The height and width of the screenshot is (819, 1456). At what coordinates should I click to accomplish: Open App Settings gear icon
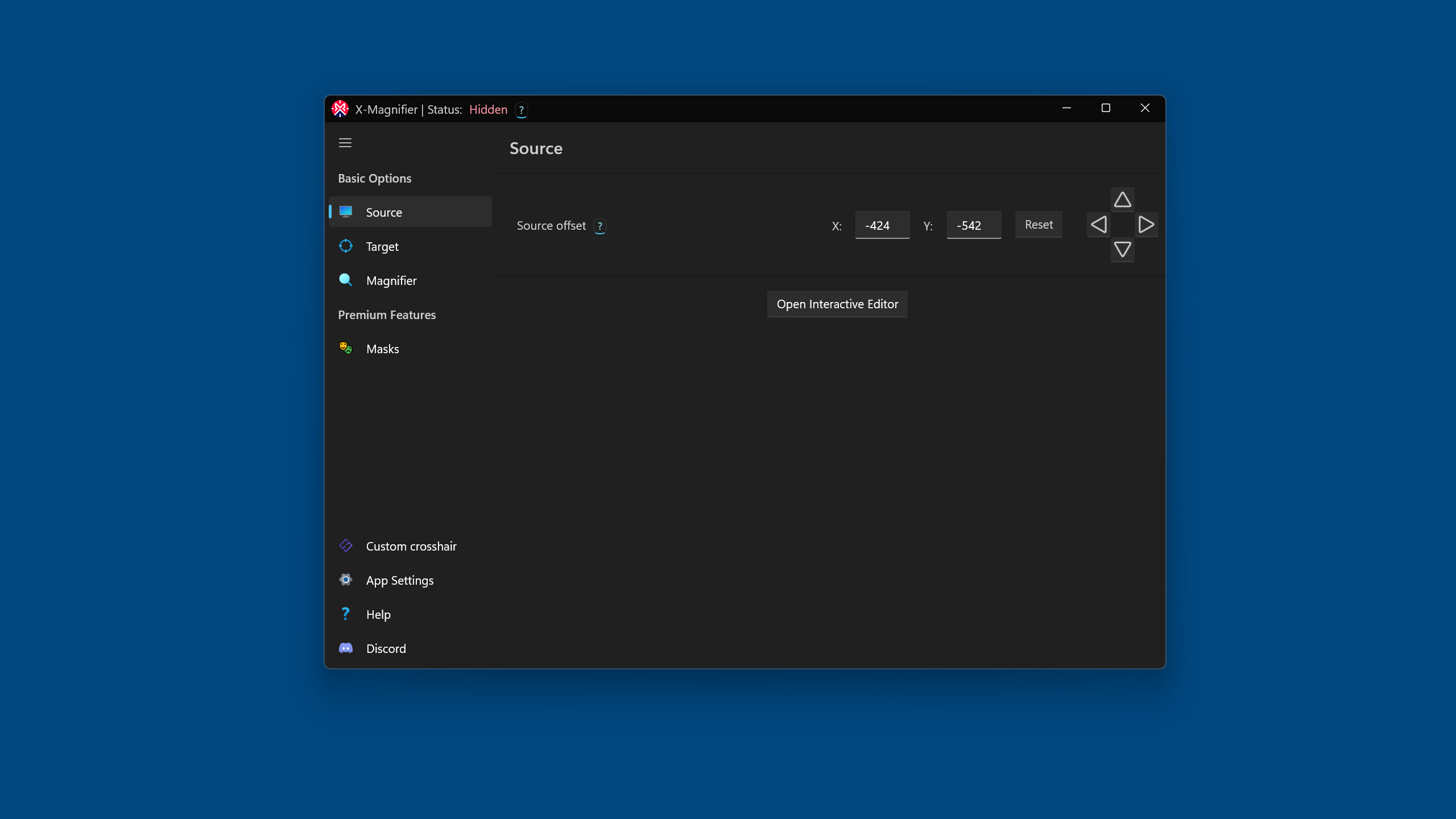click(x=346, y=580)
